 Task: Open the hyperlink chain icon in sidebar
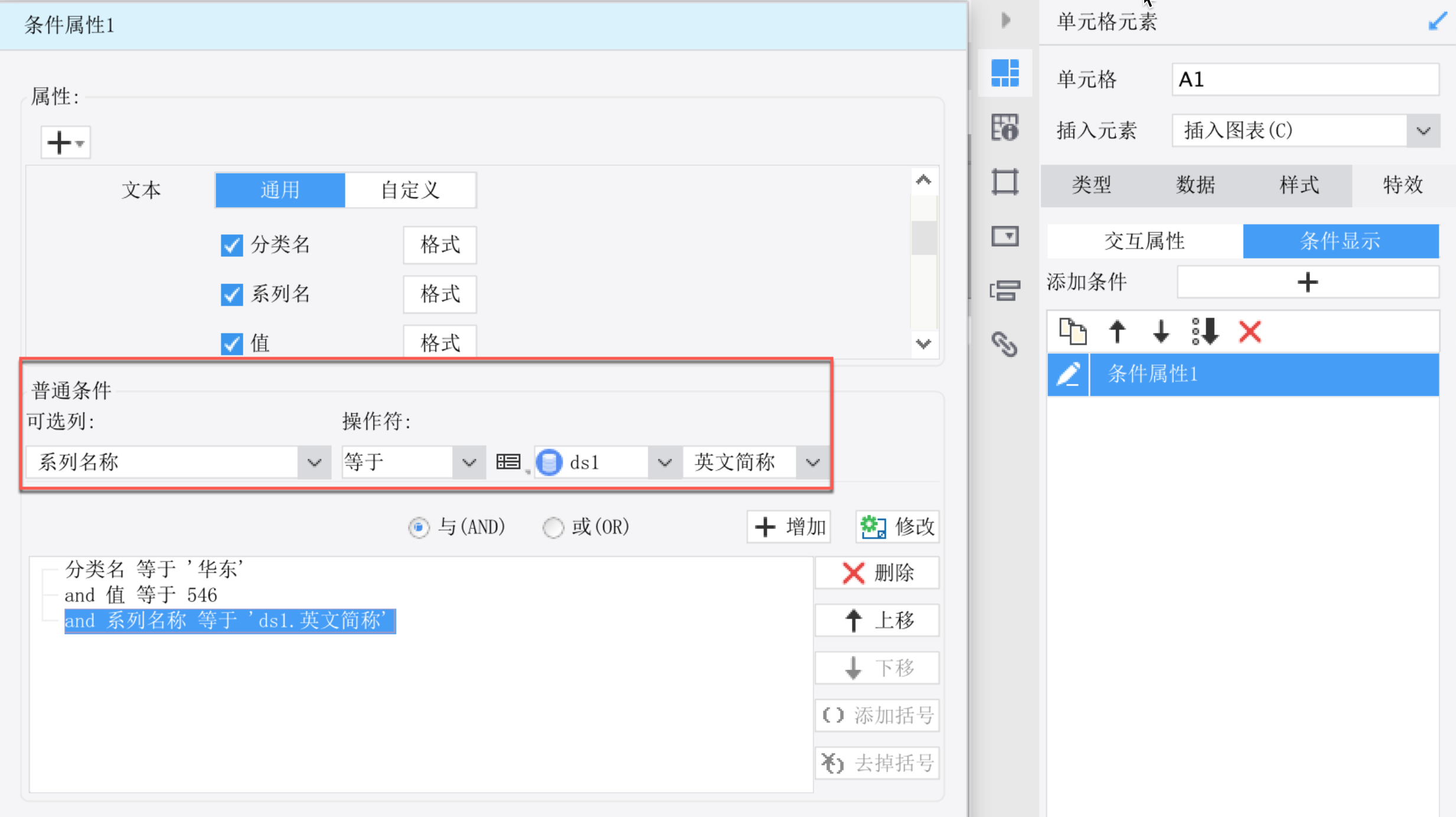click(x=1004, y=344)
